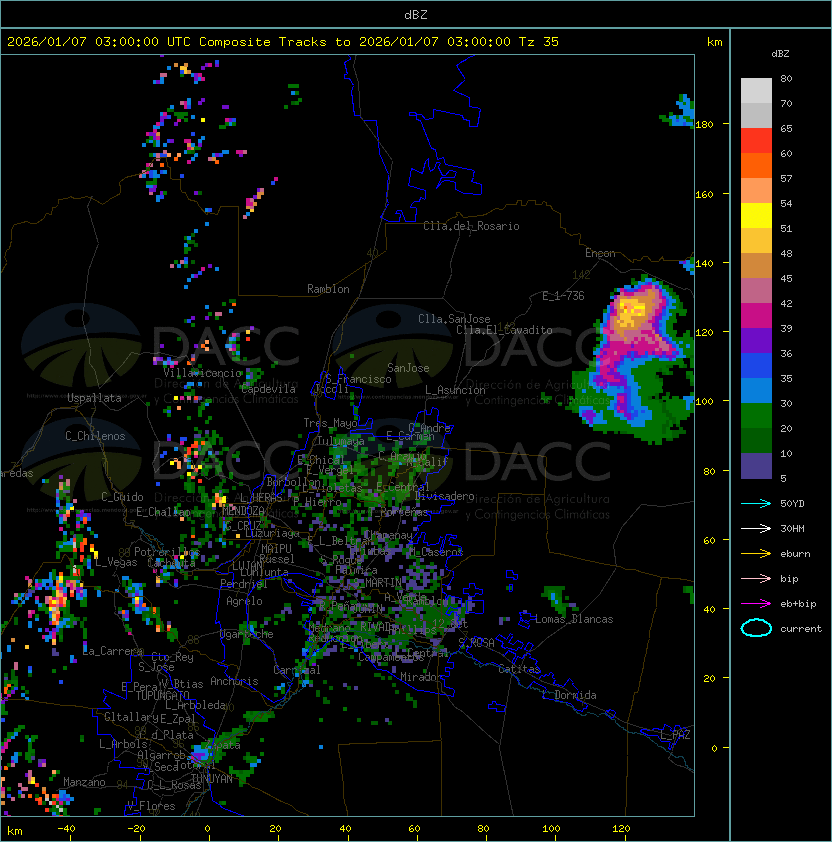Pick the magenta swatch between 42 and 39

756,316
